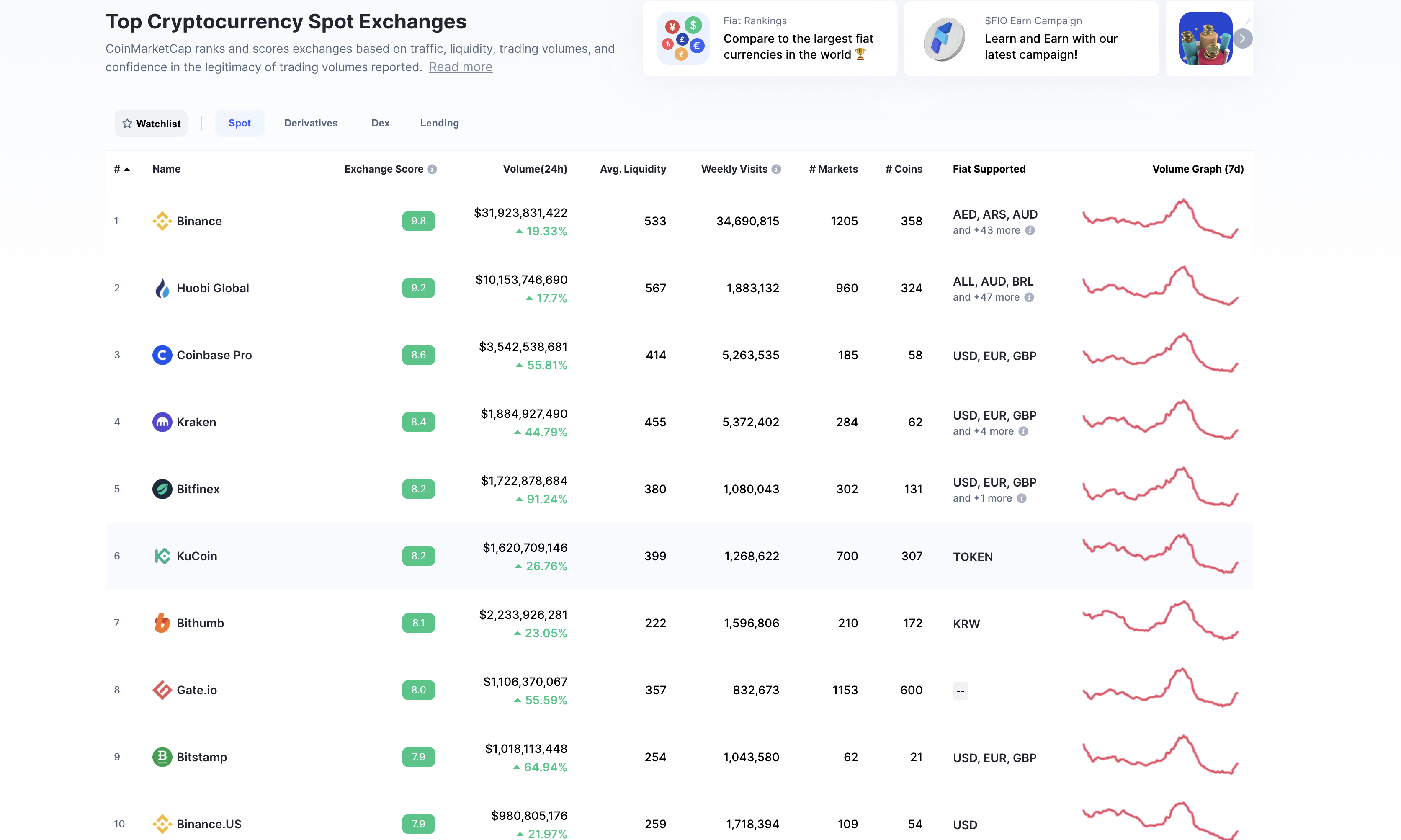Sort by # Markets column header

tap(833, 169)
